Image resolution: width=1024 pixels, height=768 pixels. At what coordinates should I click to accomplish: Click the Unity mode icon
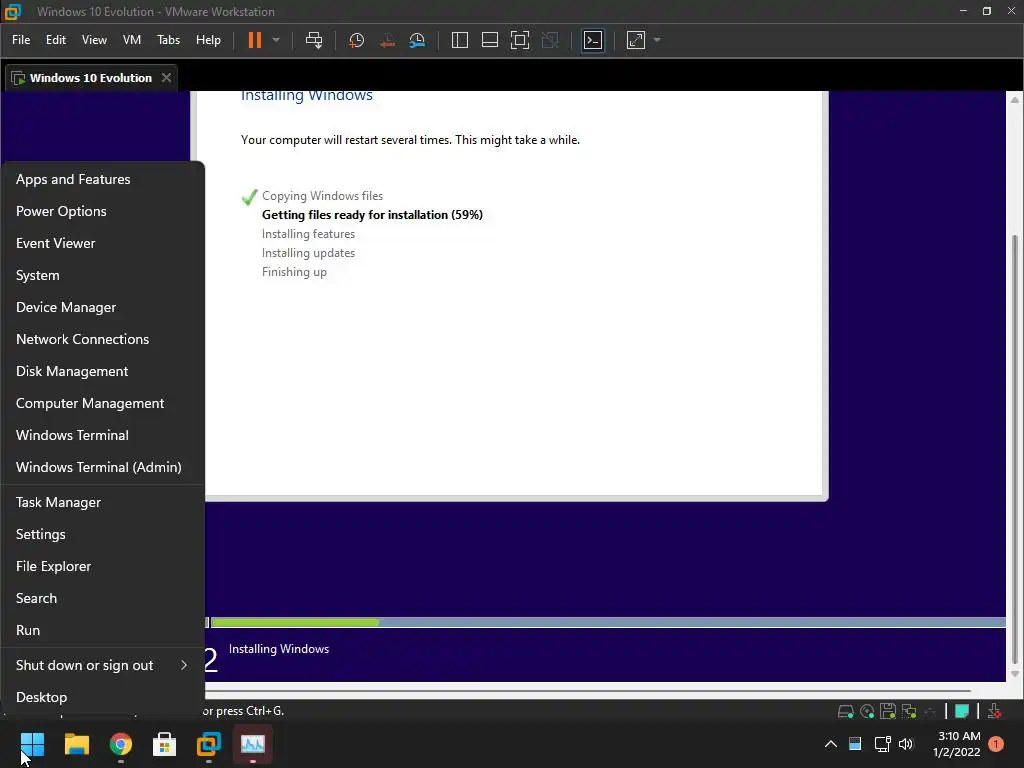pos(551,40)
